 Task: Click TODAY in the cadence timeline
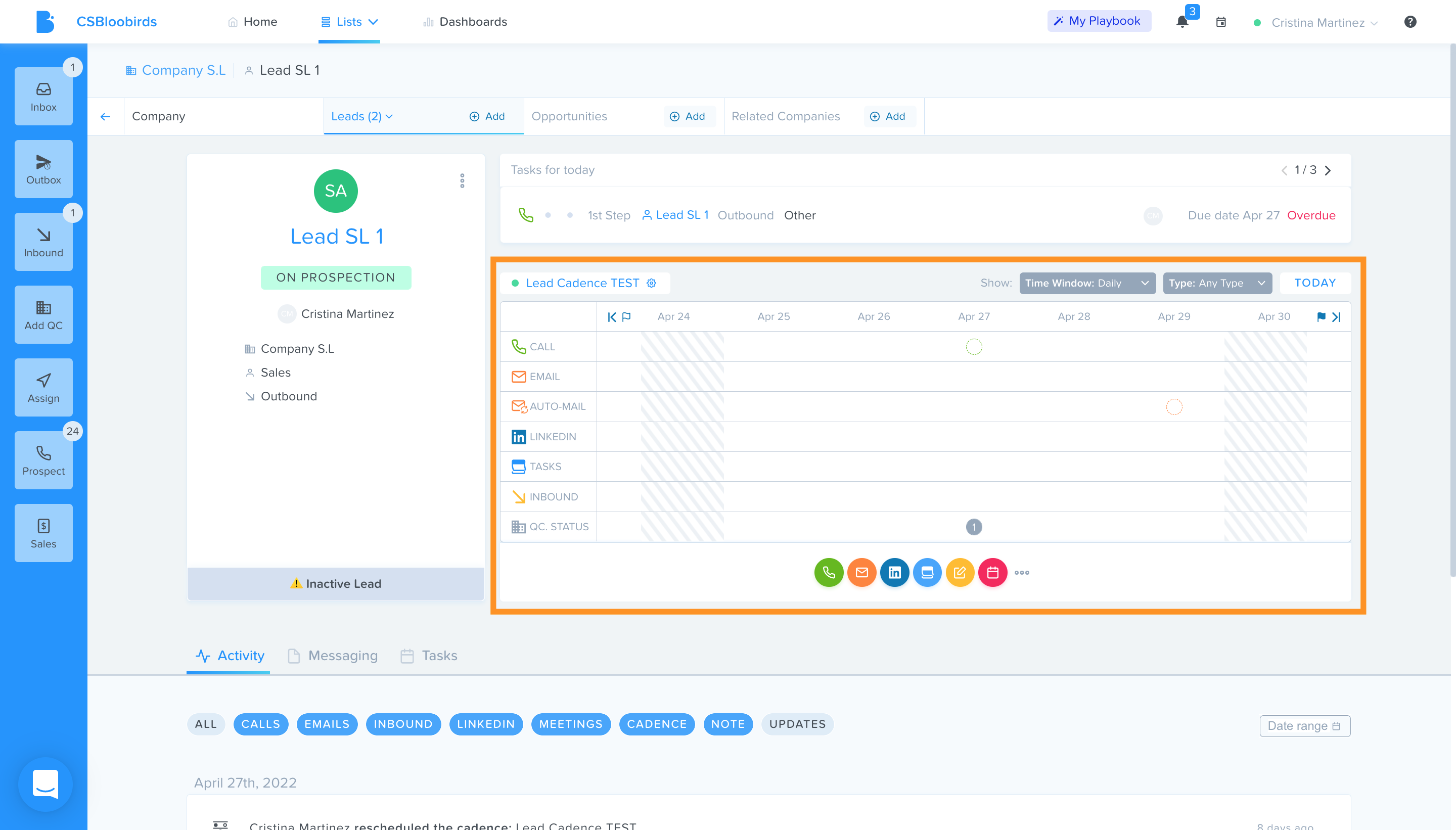[x=1314, y=283]
